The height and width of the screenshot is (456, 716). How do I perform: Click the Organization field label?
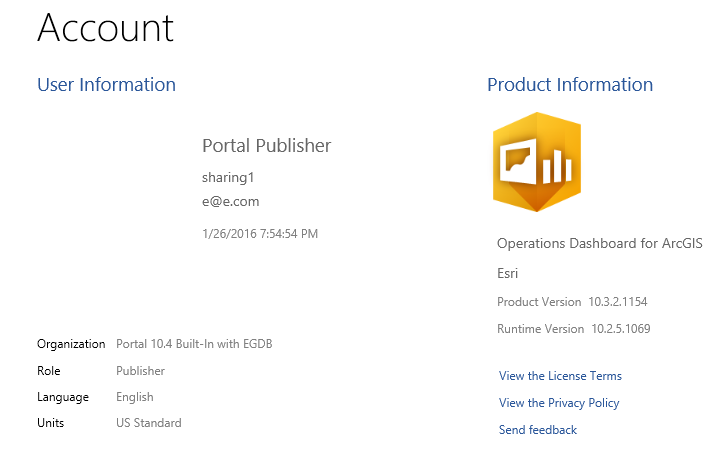[71, 344]
